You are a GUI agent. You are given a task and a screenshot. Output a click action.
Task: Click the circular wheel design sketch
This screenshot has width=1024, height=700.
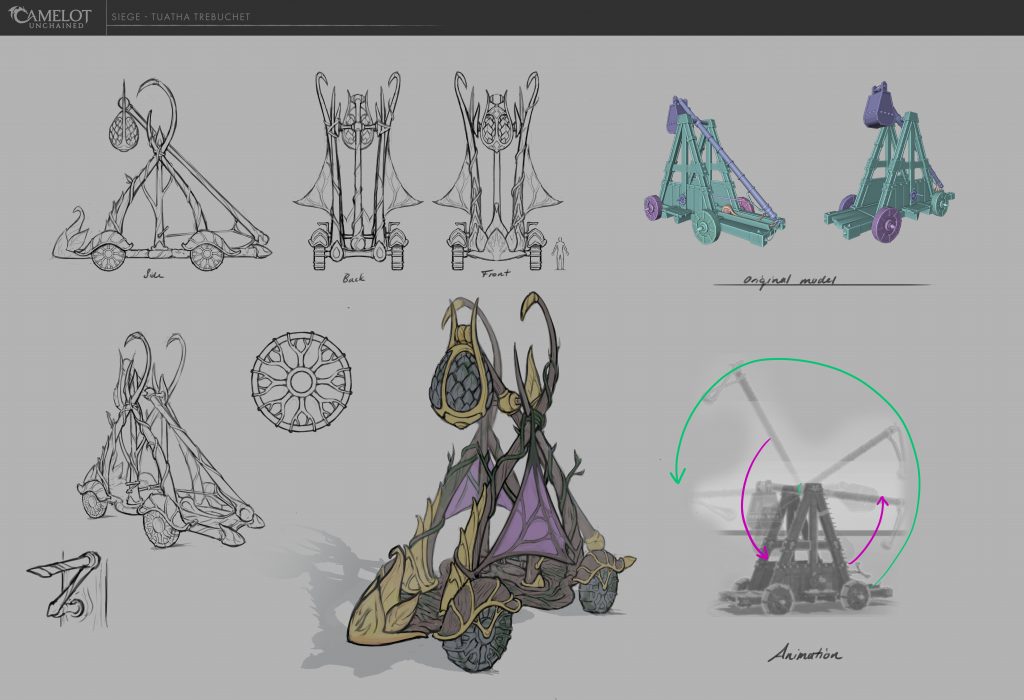[x=300, y=381]
